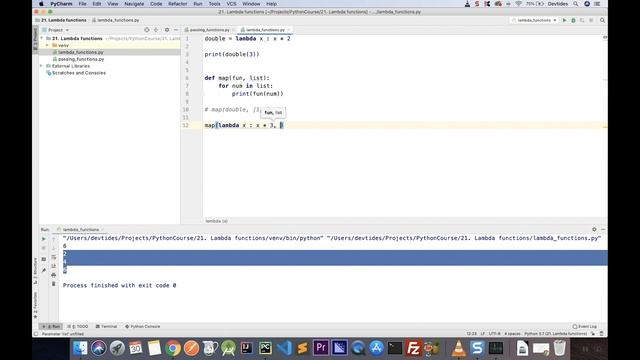Open lambda_functions run configuration dropdown
640x360 pixels.
coord(534,20)
